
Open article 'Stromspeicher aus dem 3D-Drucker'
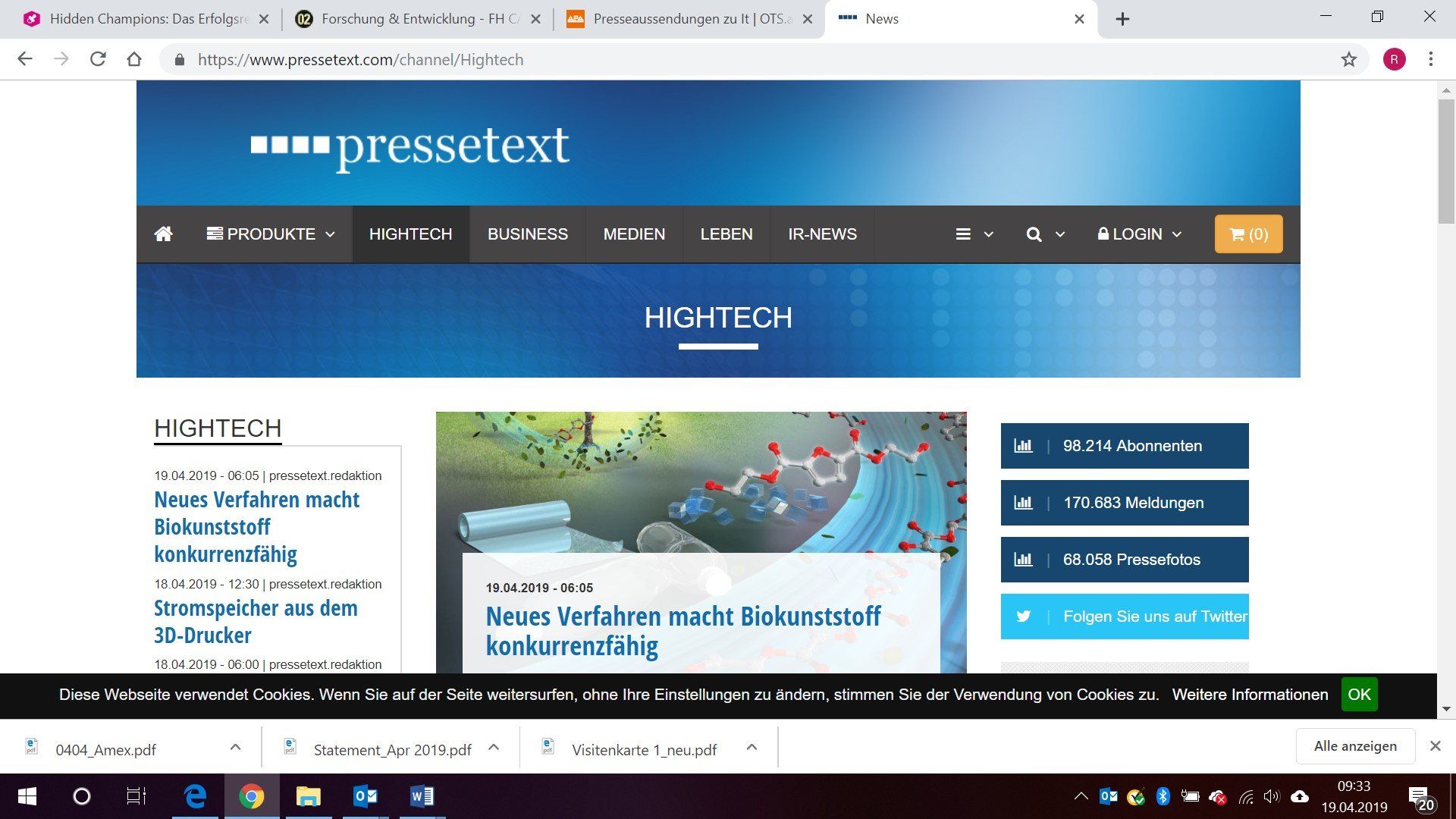tap(256, 622)
